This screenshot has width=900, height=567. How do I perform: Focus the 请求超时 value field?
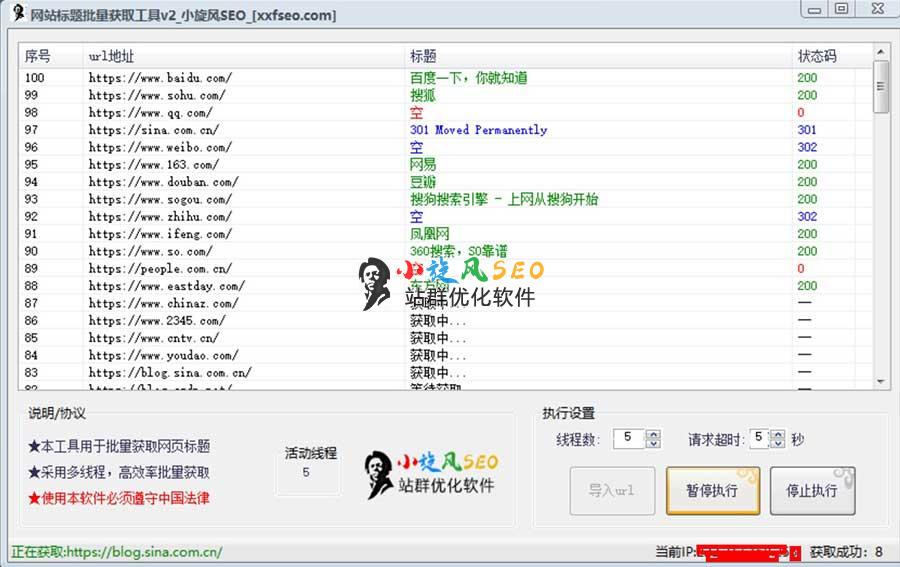tap(760, 439)
